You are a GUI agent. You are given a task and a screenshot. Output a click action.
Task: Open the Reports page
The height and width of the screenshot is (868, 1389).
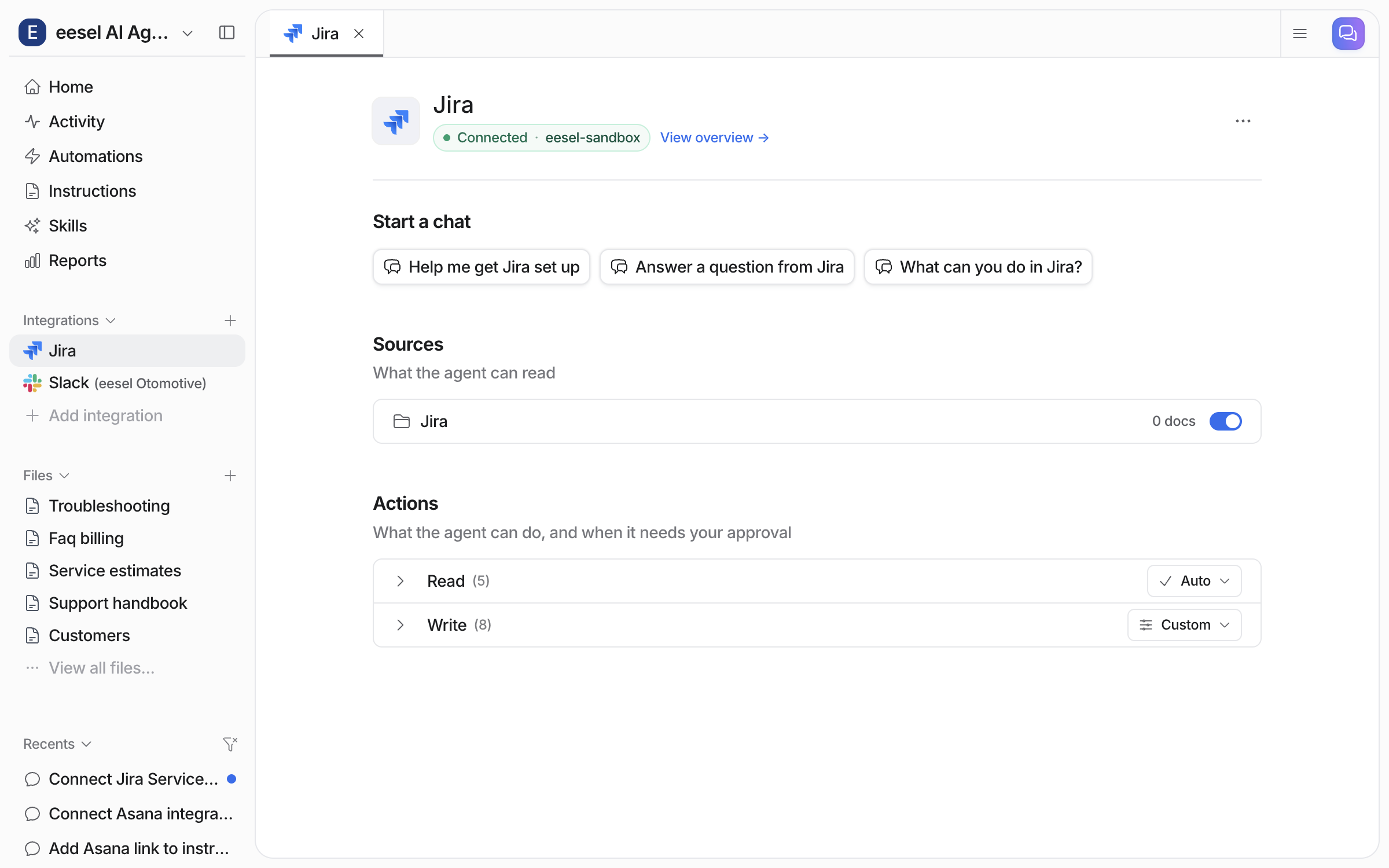(x=127, y=260)
